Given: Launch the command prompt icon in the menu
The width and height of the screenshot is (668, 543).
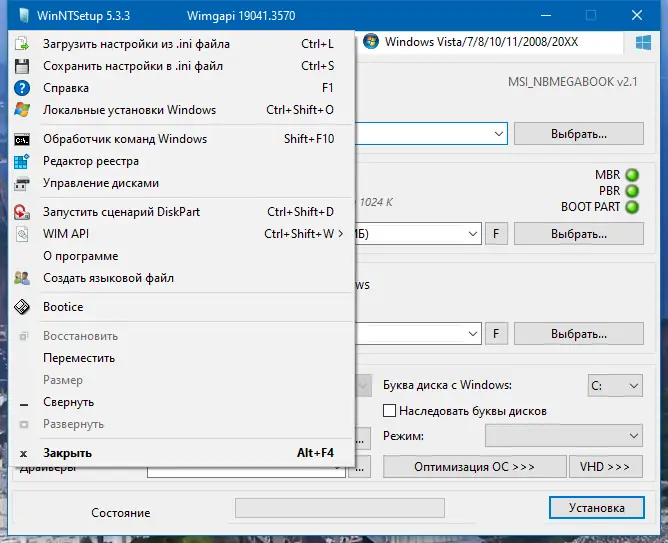Looking at the screenshot, I should coord(22,139).
